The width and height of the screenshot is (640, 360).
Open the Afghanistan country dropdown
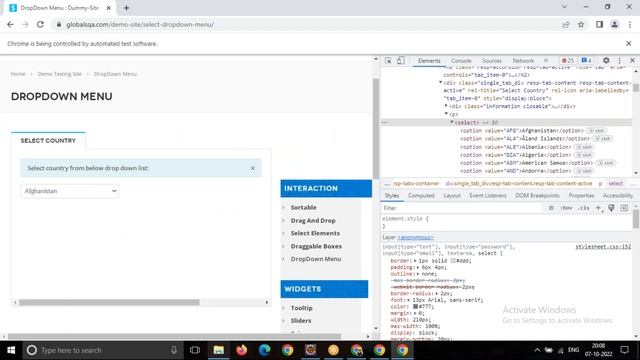click(x=69, y=191)
